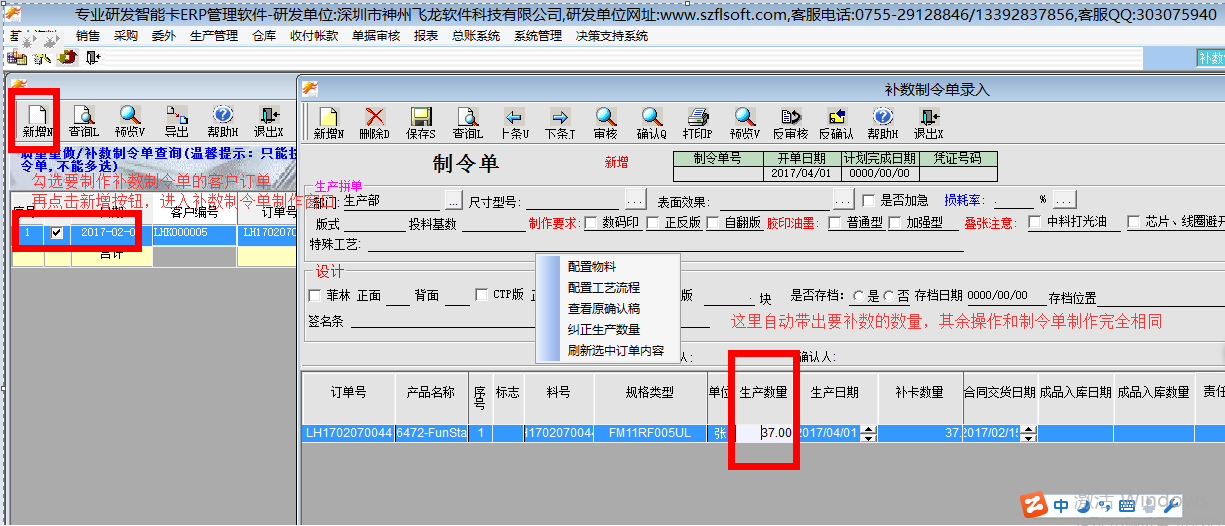Check the 加强型 checkbox
1225x526 pixels.
(895, 223)
